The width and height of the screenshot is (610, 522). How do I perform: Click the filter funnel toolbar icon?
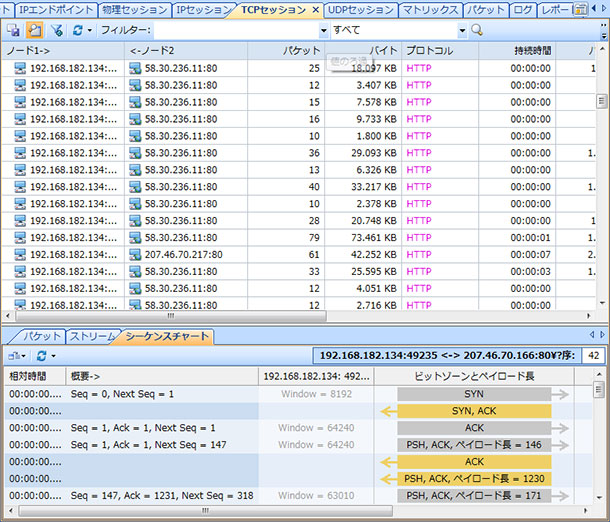[x=57, y=30]
